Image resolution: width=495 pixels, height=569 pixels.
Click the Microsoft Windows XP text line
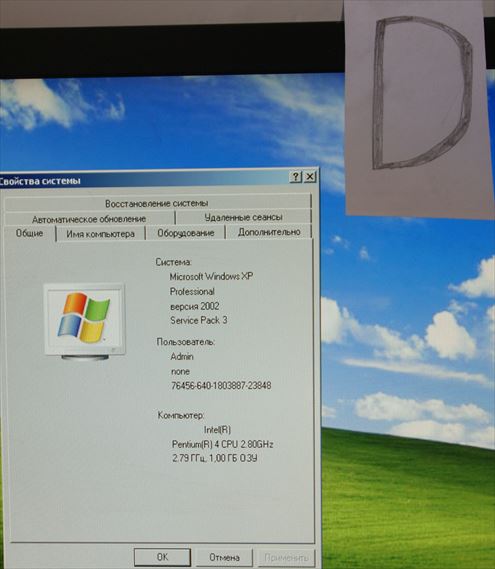point(211,277)
